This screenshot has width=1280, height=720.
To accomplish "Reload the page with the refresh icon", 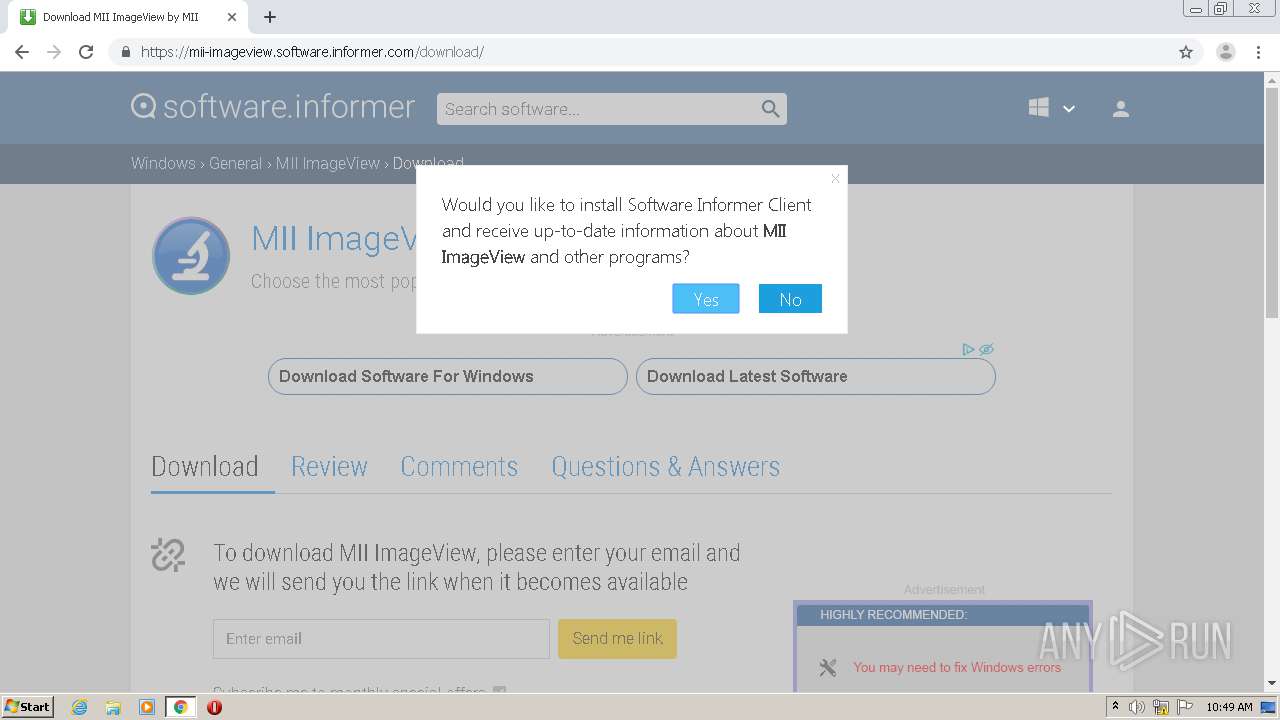I will pos(86,52).
